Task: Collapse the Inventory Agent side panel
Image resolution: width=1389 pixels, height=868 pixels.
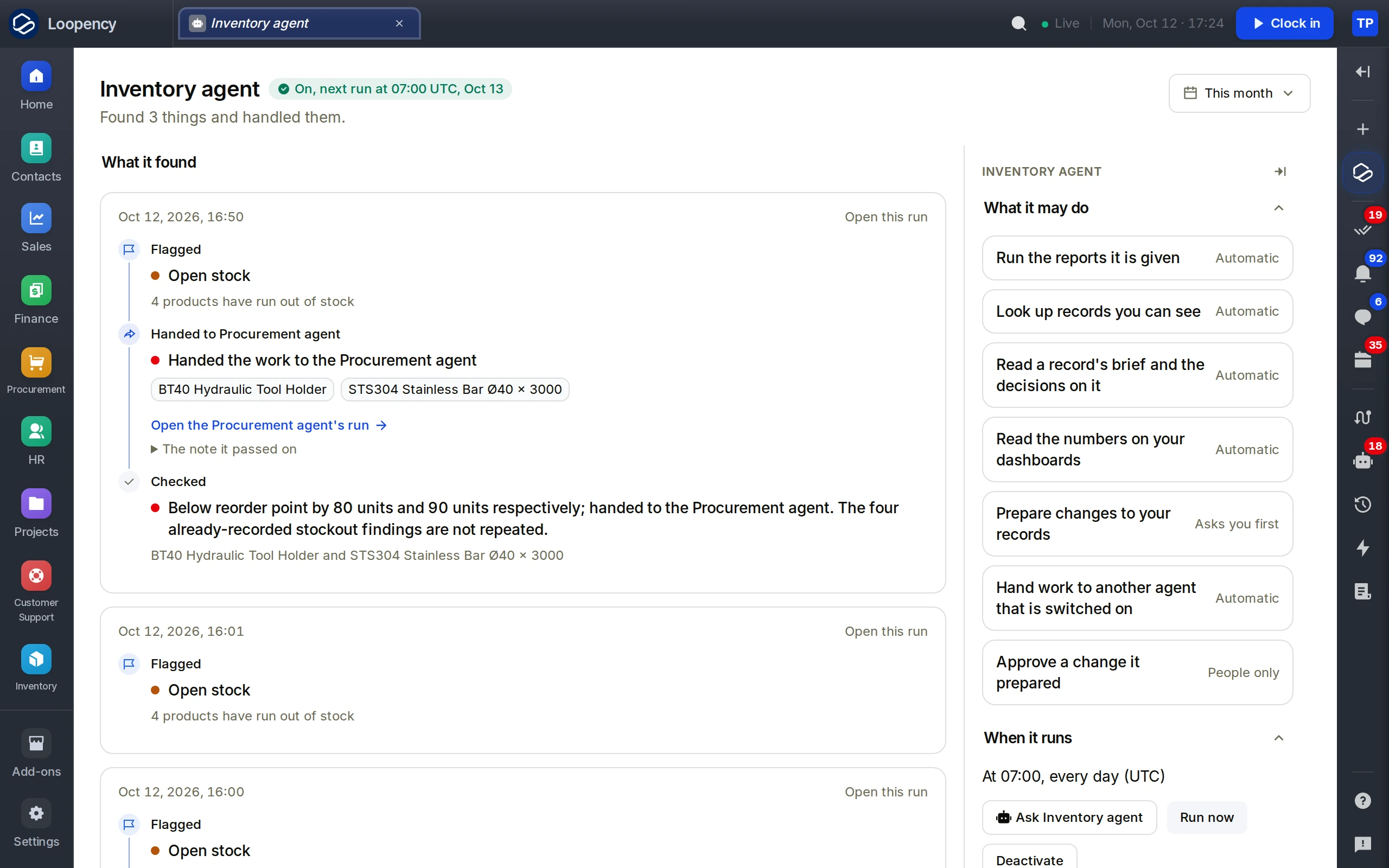Action: pos(1279,171)
